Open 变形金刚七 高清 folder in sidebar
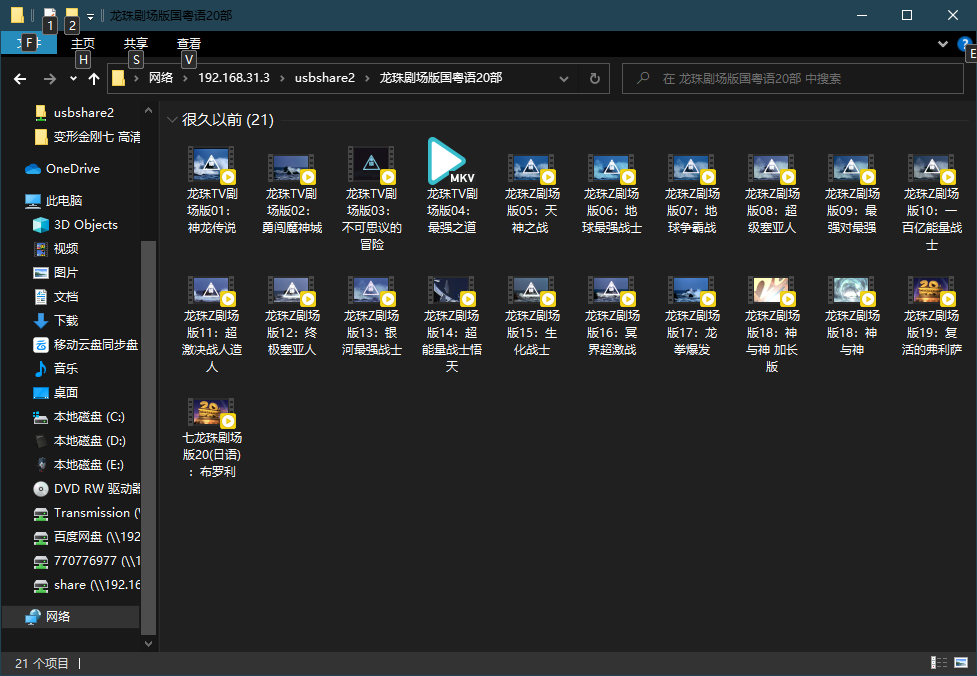The height and width of the screenshot is (676, 977). (86, 136)
